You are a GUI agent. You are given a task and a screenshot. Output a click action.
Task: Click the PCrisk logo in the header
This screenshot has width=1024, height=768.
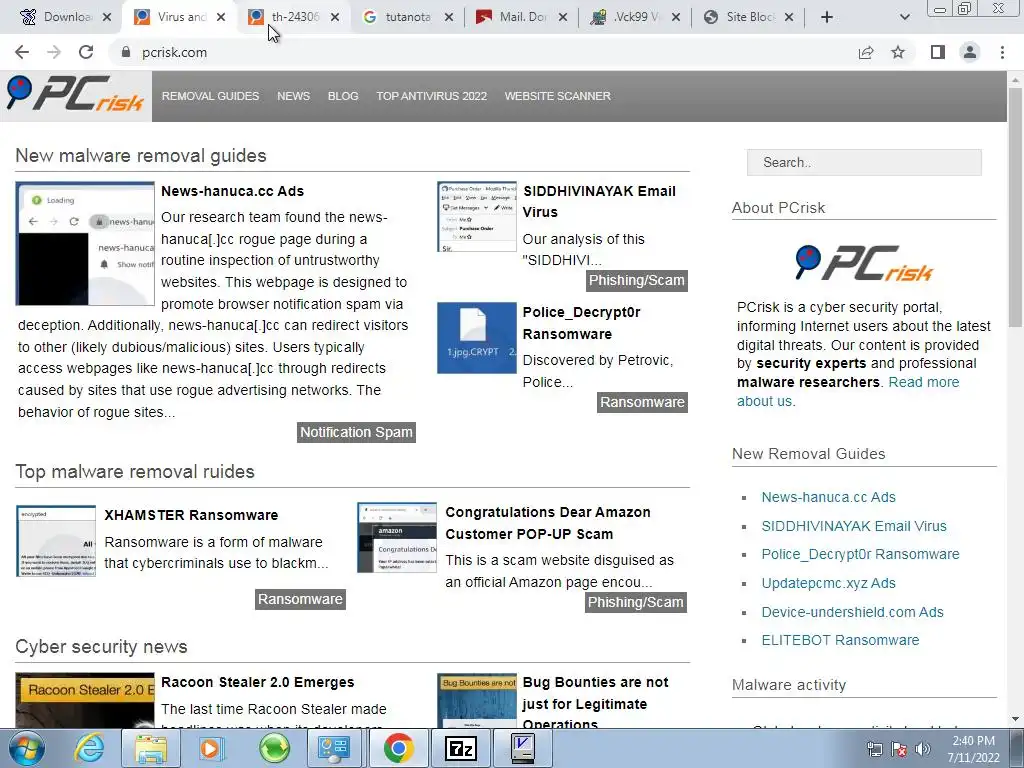75,94
